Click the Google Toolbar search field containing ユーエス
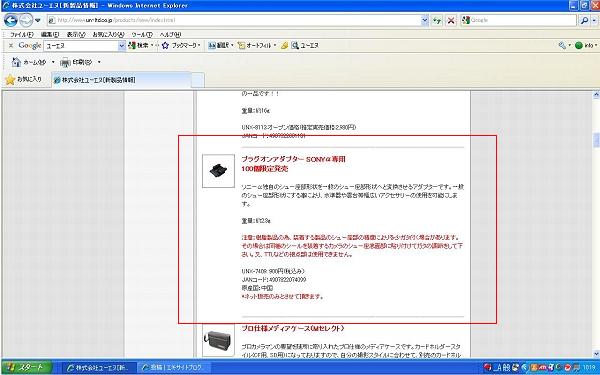 (81, 46)
